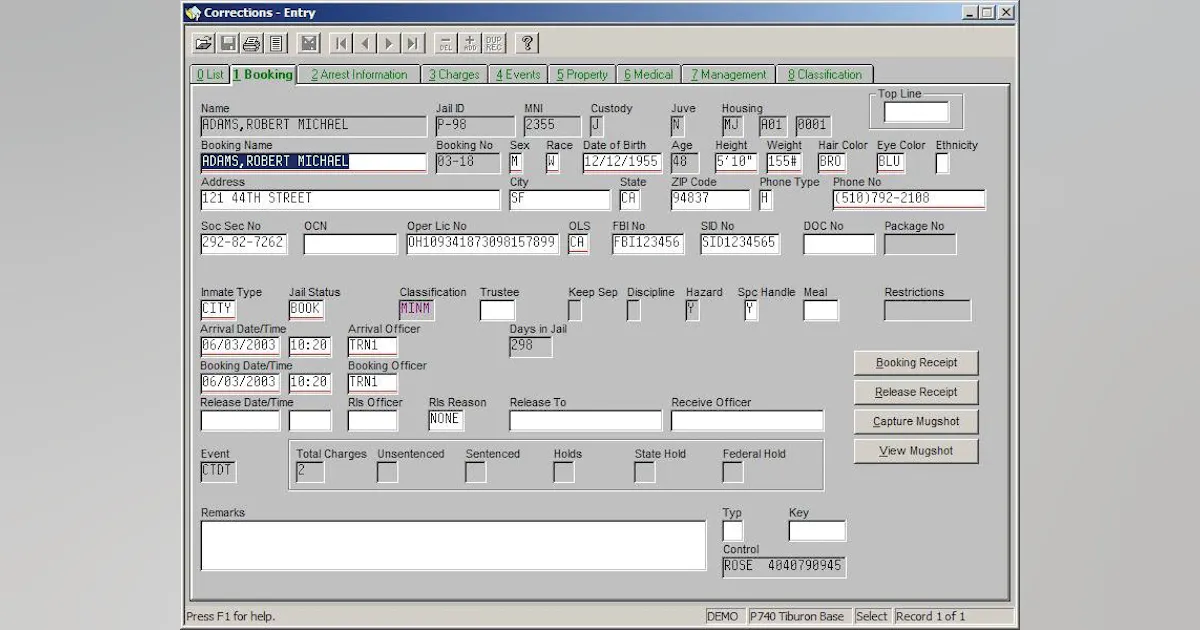This screenshot has height=630, width=1200.
Task: Click the Address field with 121 44TH STREET
Action: coord(350,199)
